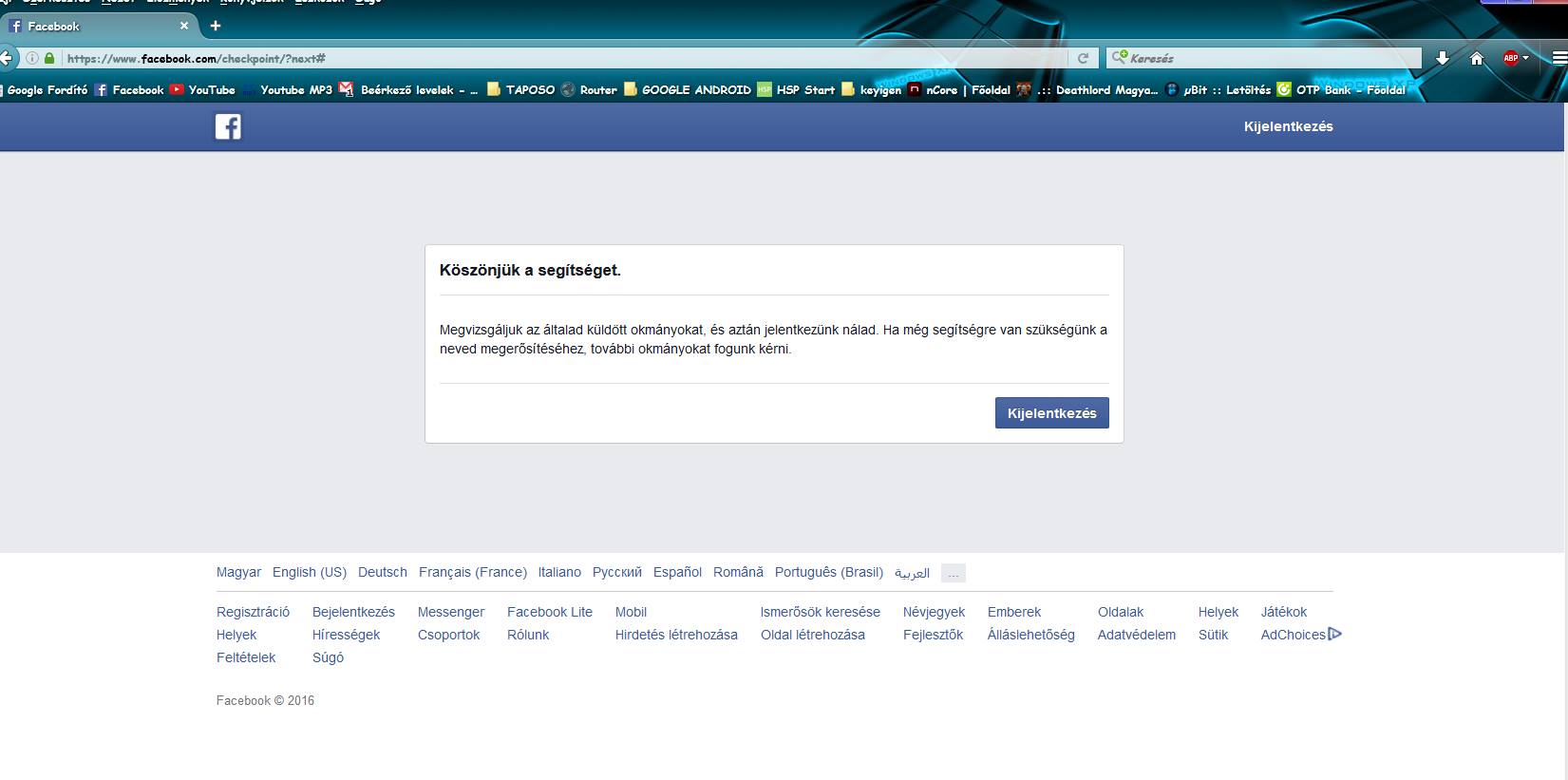This screenshot has height=780, width=1568.
Task: Reload the page with the refresh icon
Action: point(1083,58)
